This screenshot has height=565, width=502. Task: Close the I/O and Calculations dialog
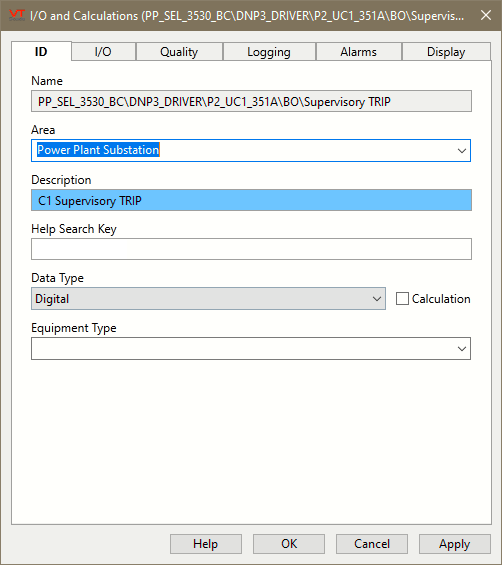pyautogui.click(x=486, y=15)
